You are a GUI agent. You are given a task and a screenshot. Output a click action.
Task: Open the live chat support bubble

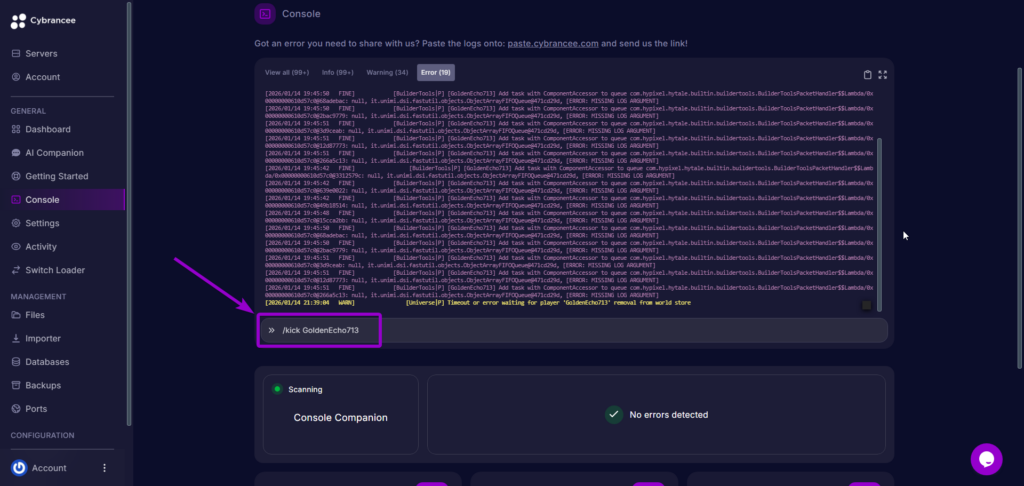986,459
